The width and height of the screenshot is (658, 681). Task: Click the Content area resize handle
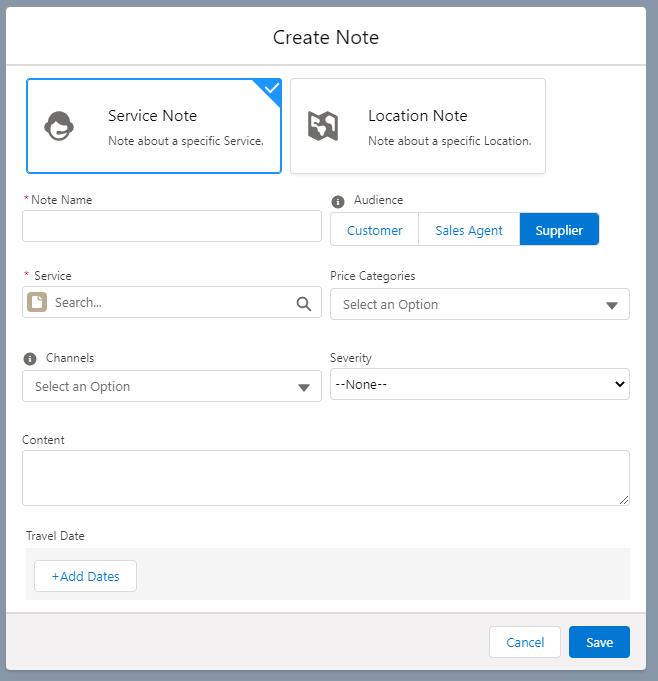pyautogui.click(x=624, y=500)
